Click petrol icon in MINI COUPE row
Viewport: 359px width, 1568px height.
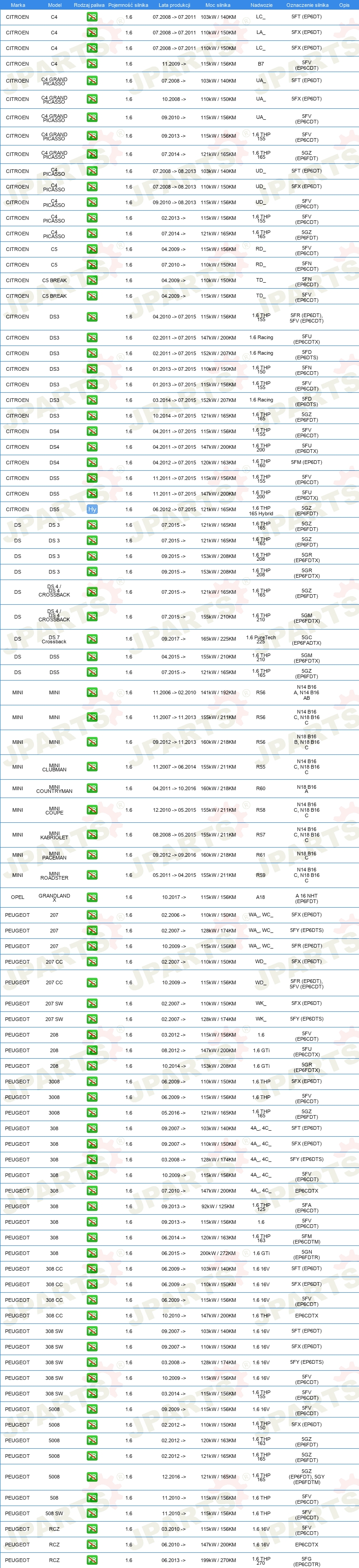tap(92, 810)
